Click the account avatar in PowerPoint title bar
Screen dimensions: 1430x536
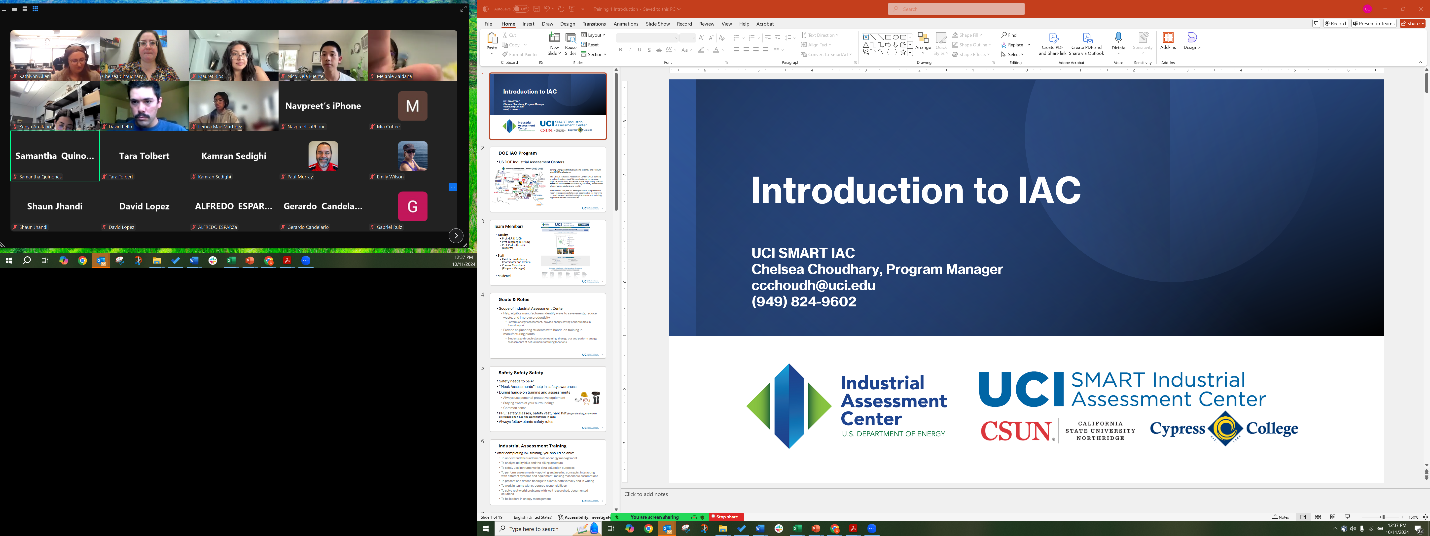click(1367, 9)
